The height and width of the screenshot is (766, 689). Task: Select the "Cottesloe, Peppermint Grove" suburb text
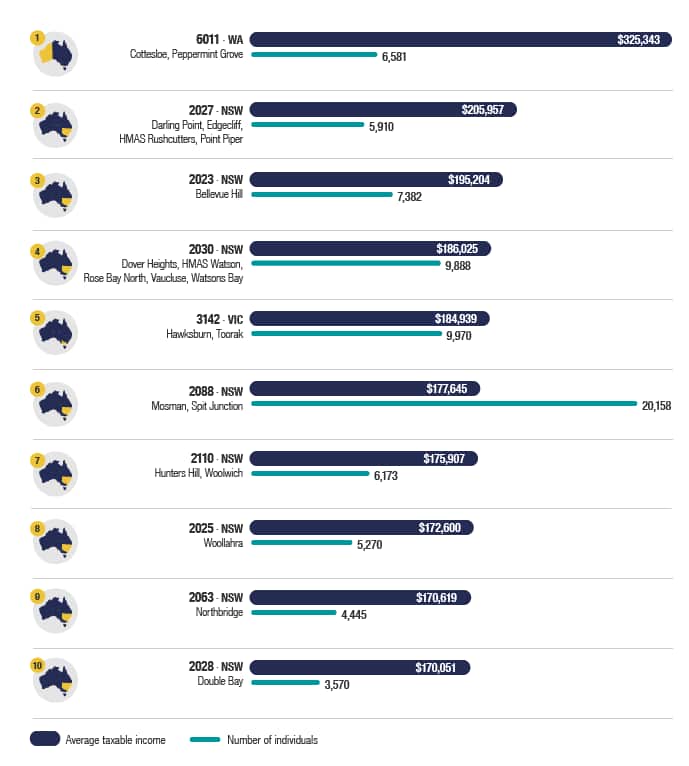point(187,55)
